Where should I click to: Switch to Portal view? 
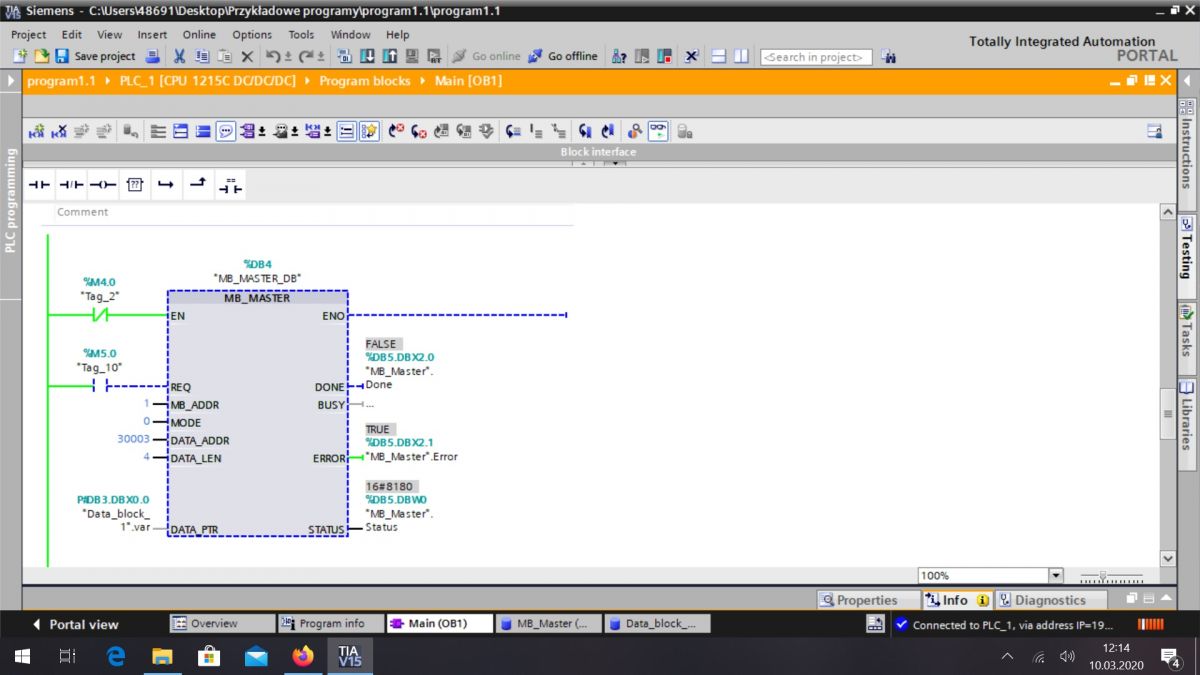click(x=76, y=624)
